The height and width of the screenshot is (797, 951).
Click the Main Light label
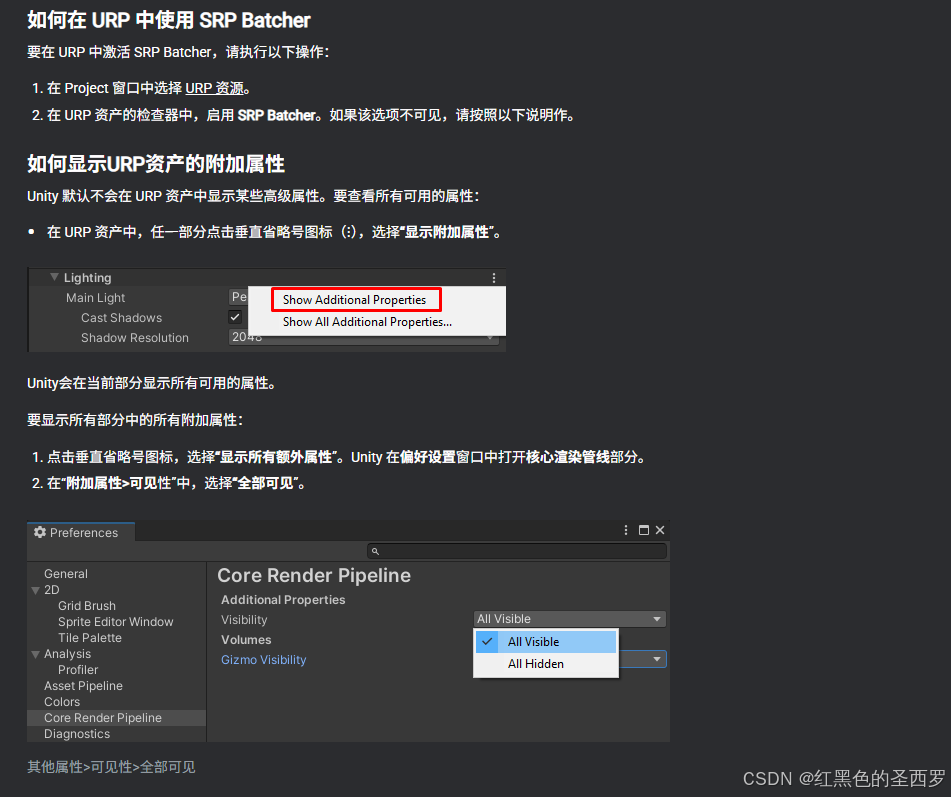click(x=95, y=298)
